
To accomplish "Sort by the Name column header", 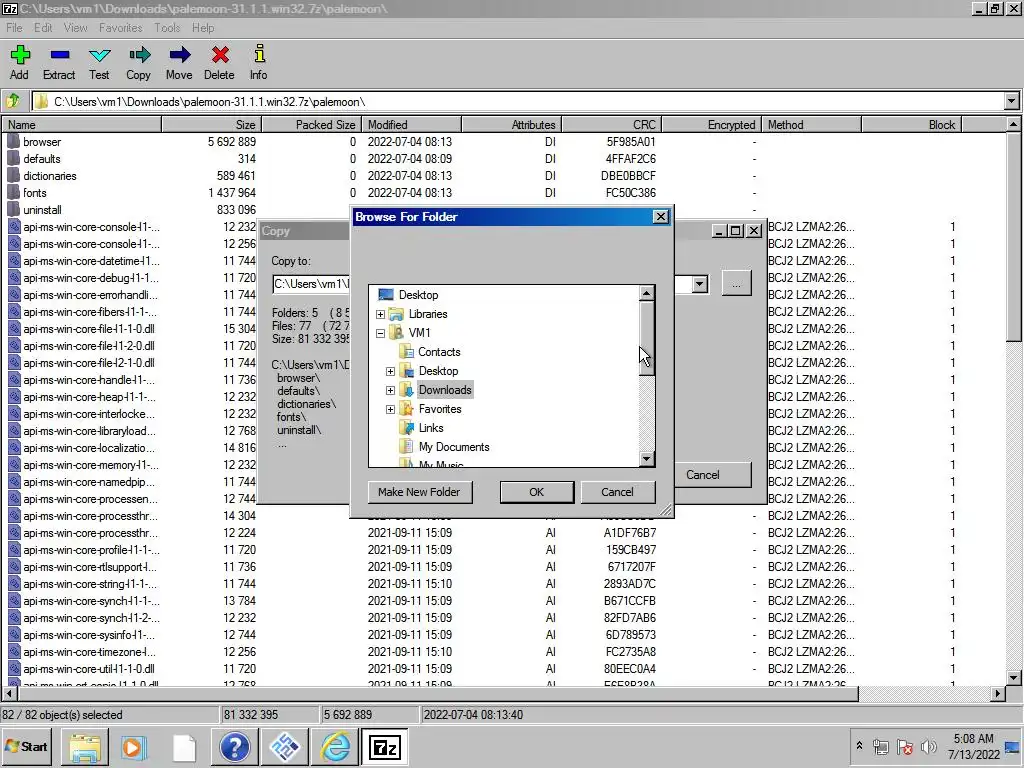I will (x=82, y=124).
